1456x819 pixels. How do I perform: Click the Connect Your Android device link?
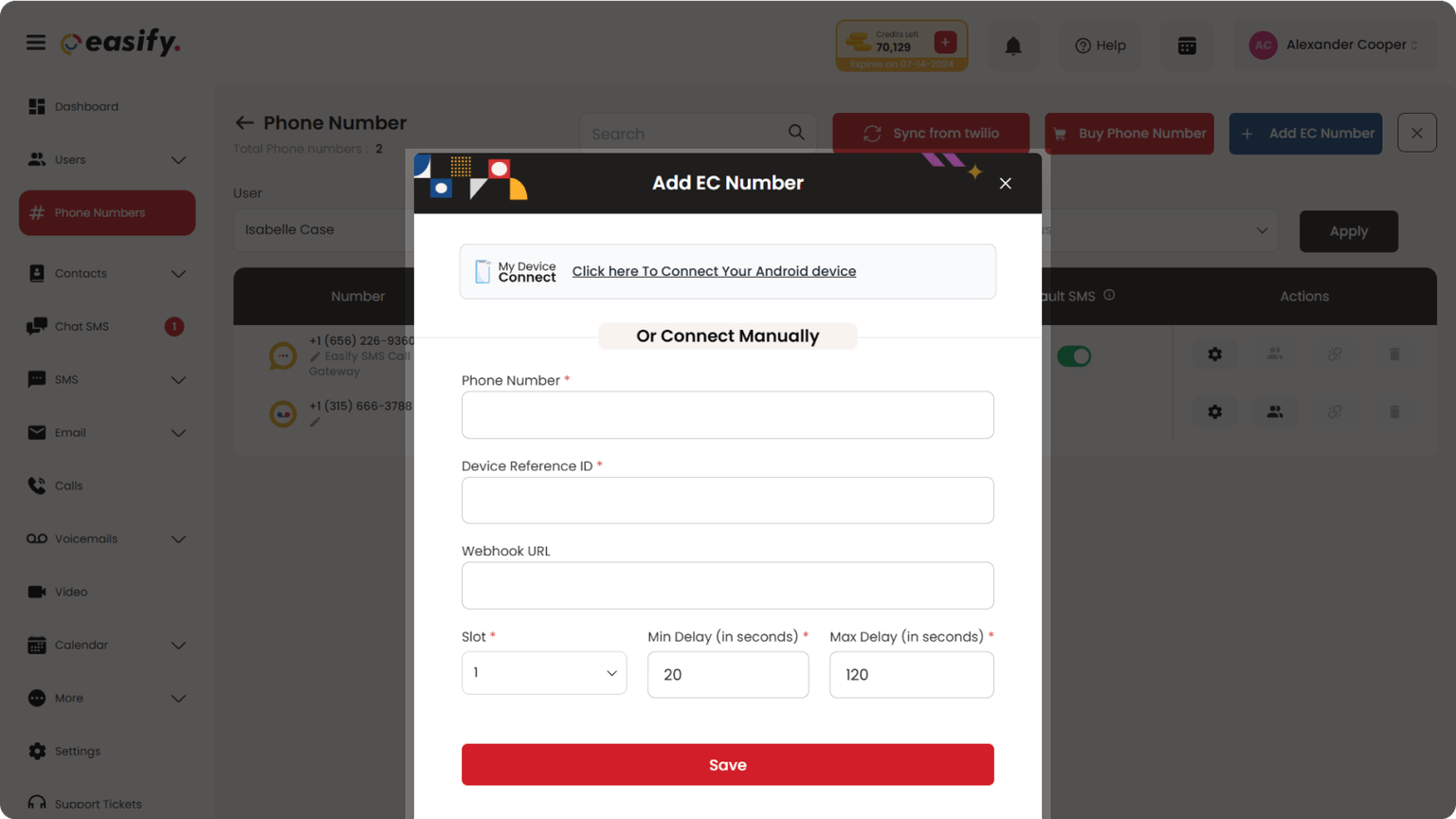[x=714, y=271]
